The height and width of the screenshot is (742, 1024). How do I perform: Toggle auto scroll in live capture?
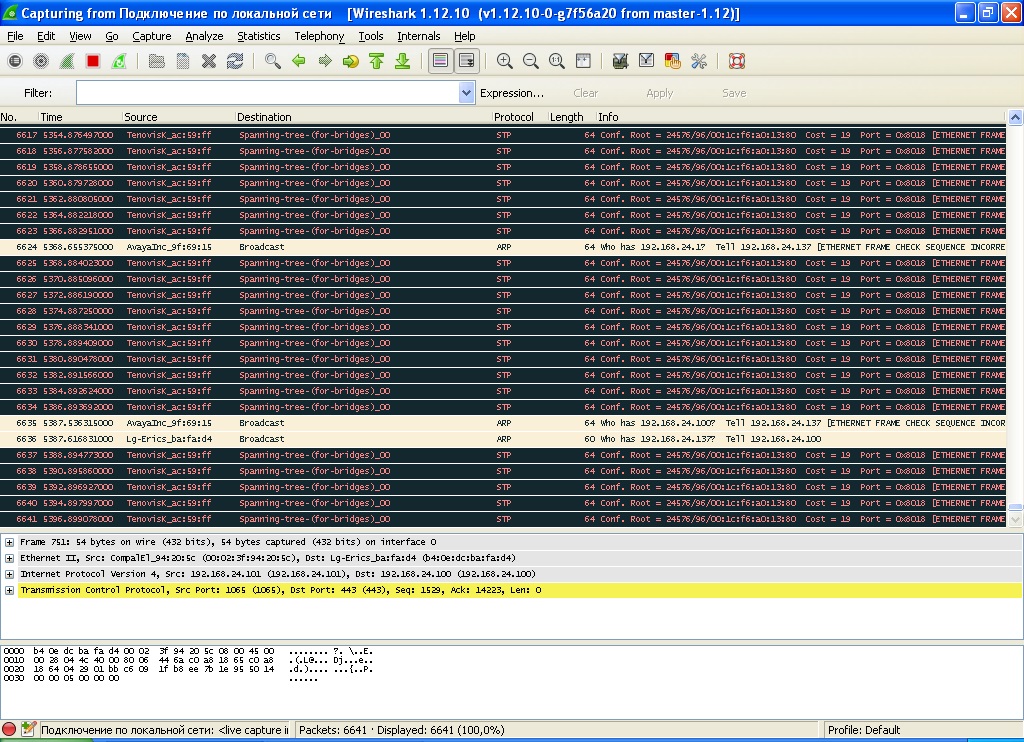(x=466, y=61)
